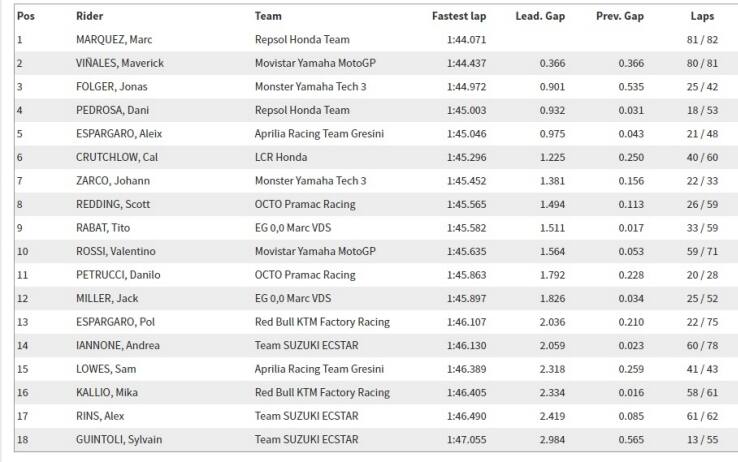Select the Fastest lap column header
738x462 pixels.
point(459,17)
